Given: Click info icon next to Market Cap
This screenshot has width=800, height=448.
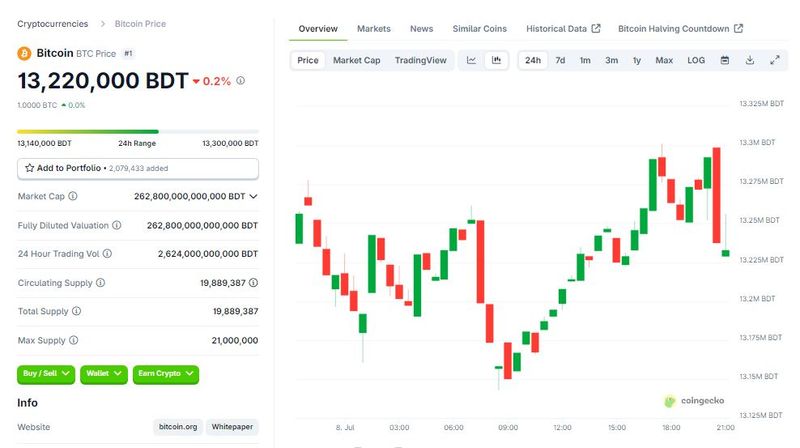Looking at the screenshot, I should tap(75, 197).
